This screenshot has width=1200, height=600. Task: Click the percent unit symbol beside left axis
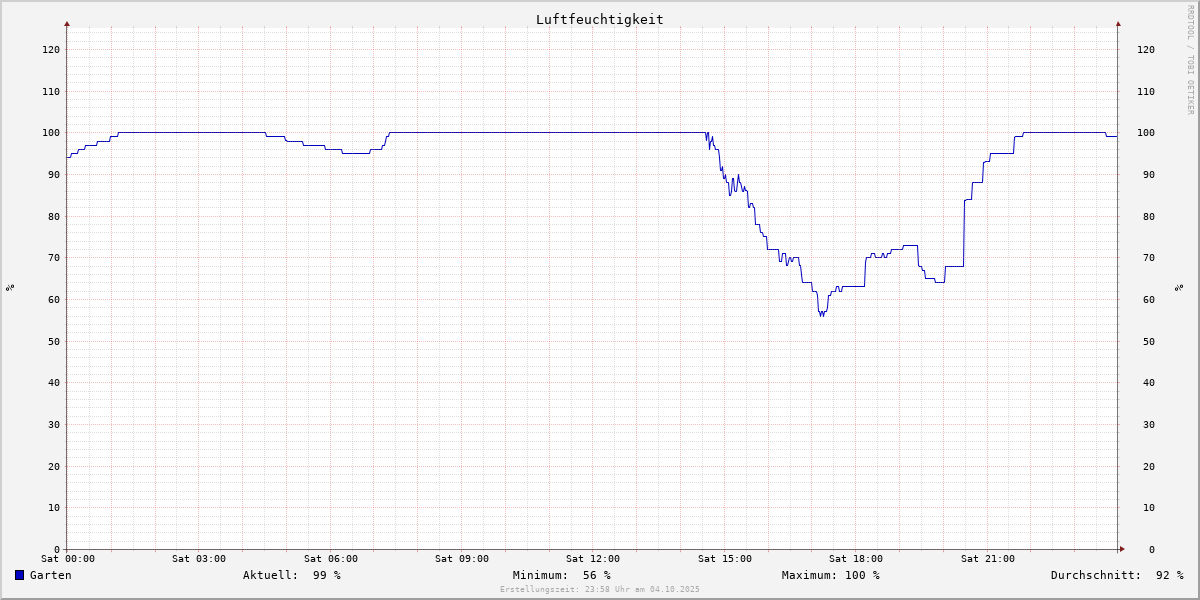[10, 288]
